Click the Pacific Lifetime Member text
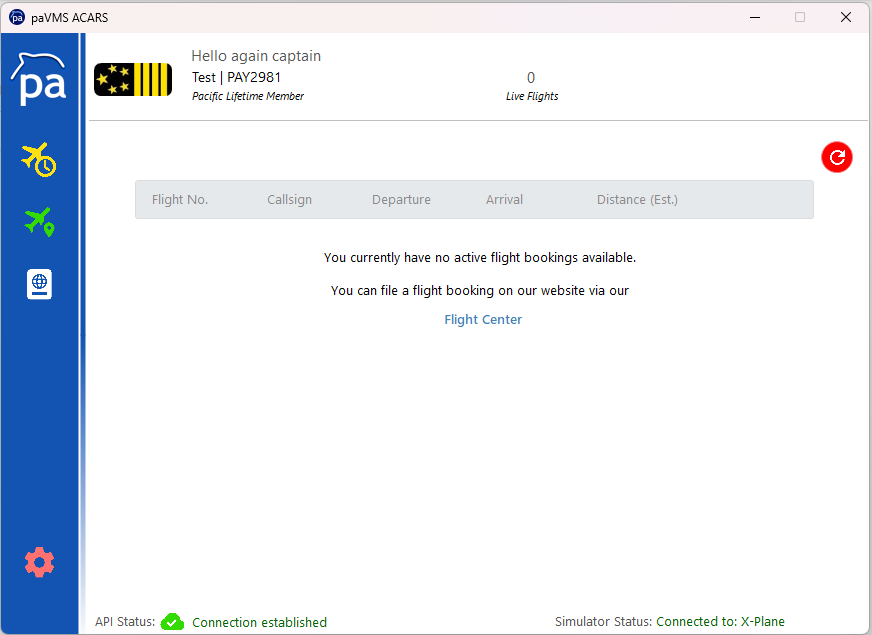 click(248, 96)
